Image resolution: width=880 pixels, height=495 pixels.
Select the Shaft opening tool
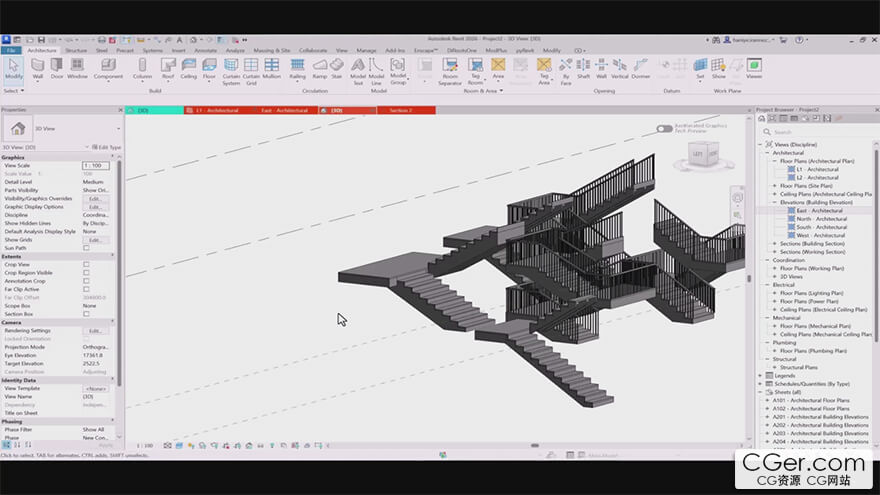point(584,68)
